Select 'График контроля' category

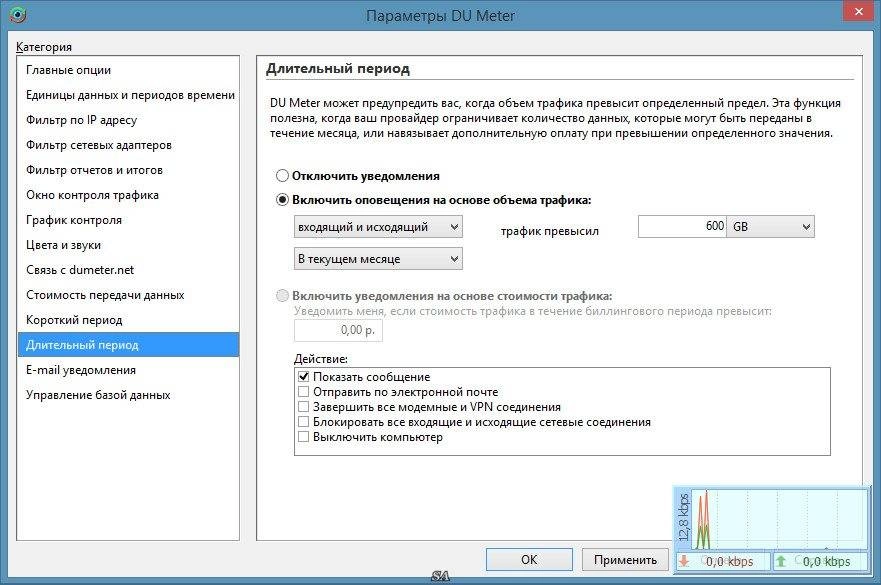tap(128, 220)
